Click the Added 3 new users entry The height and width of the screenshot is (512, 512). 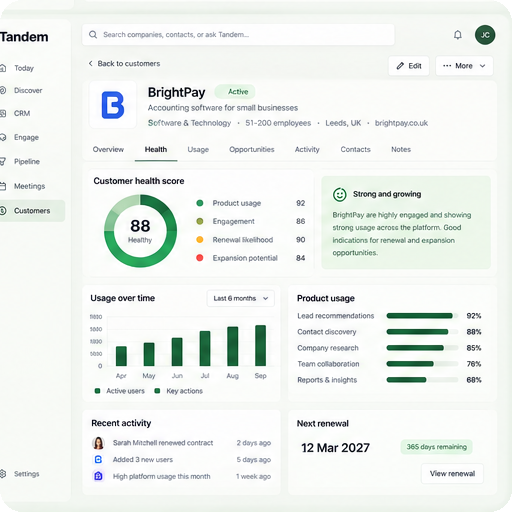click(x=181, y=460)
